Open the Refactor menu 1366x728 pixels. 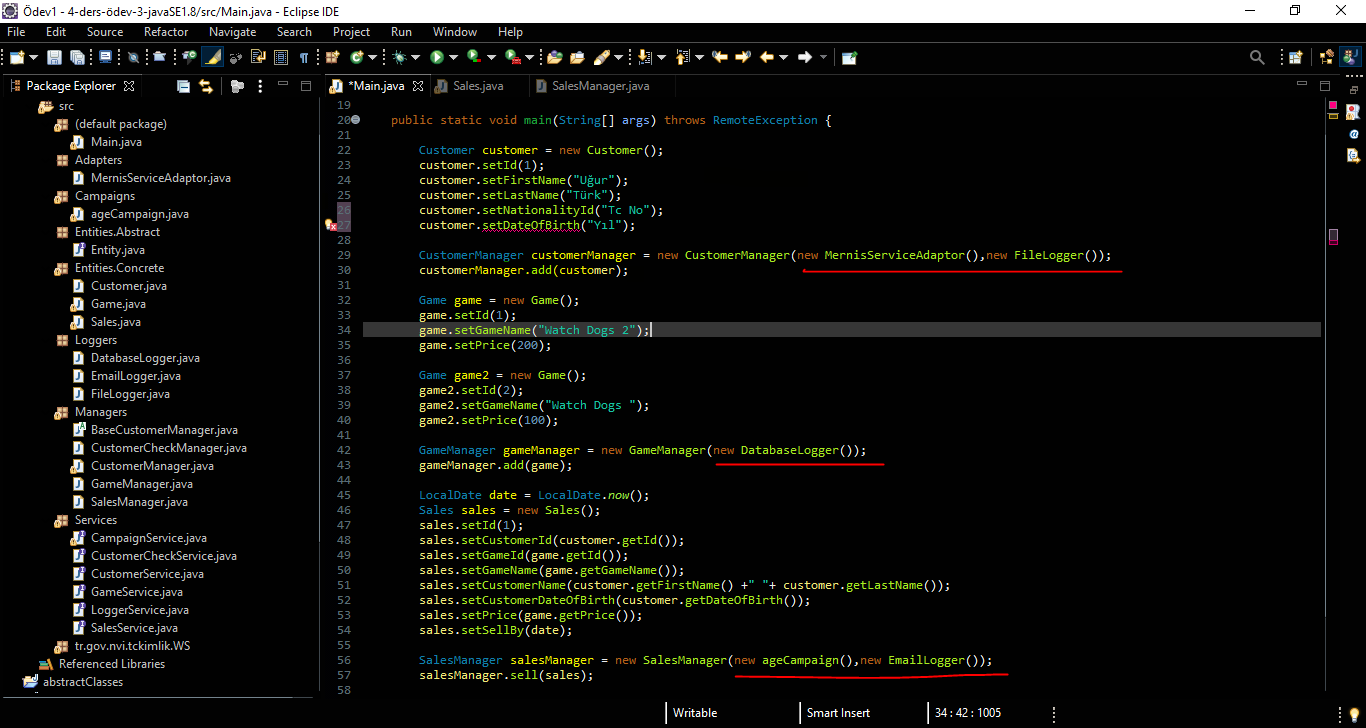[x=165, y=31]
